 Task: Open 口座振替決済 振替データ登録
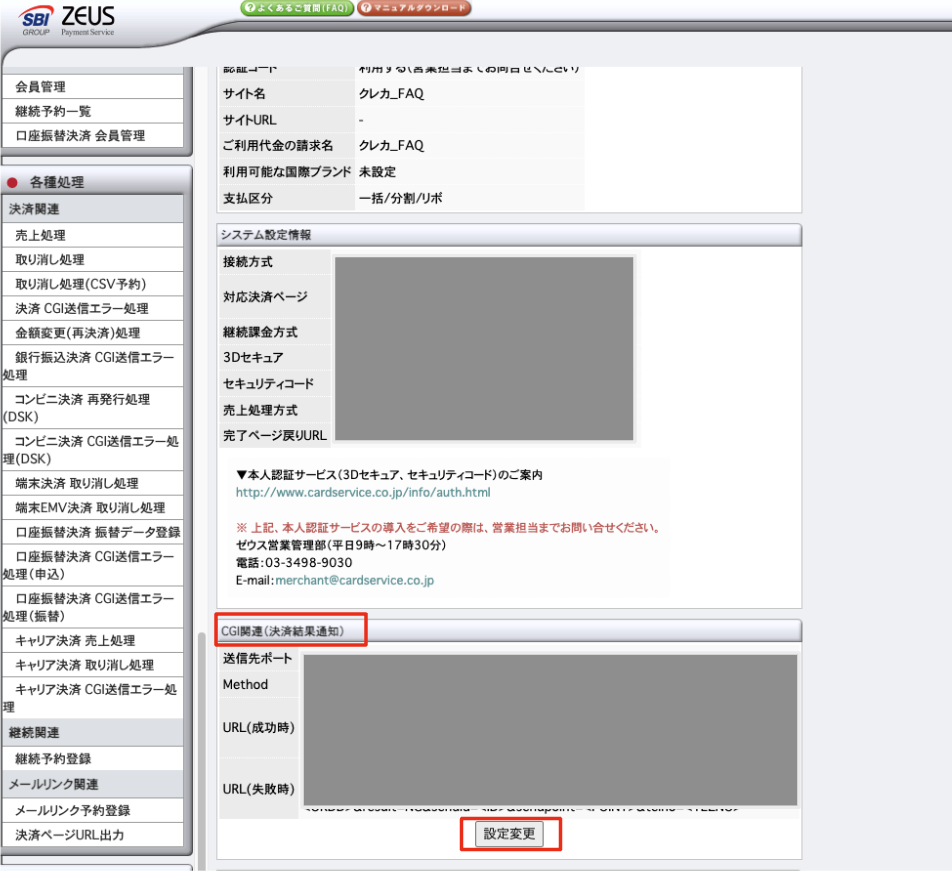[x=93, y=532]
